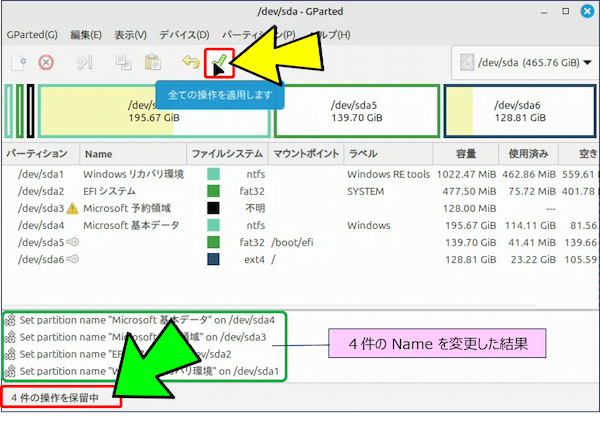Select the /dev/sda6 block in disk map
Image resolution: width=600 pixels, height=429 pixels.
517,111
